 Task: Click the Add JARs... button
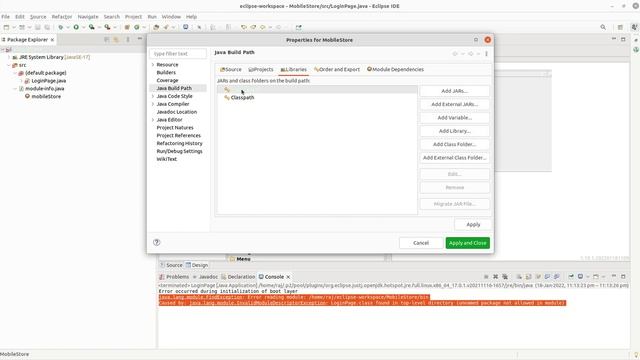(x=454, y=91)
